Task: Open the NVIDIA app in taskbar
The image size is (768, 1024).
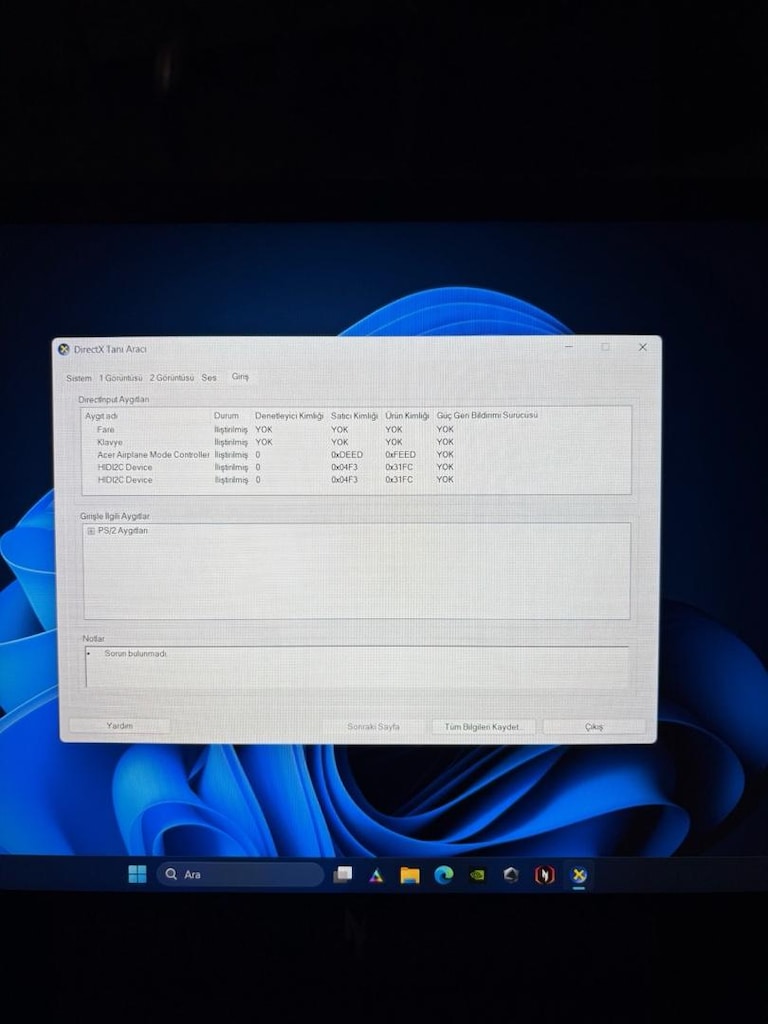Action: 477,875
